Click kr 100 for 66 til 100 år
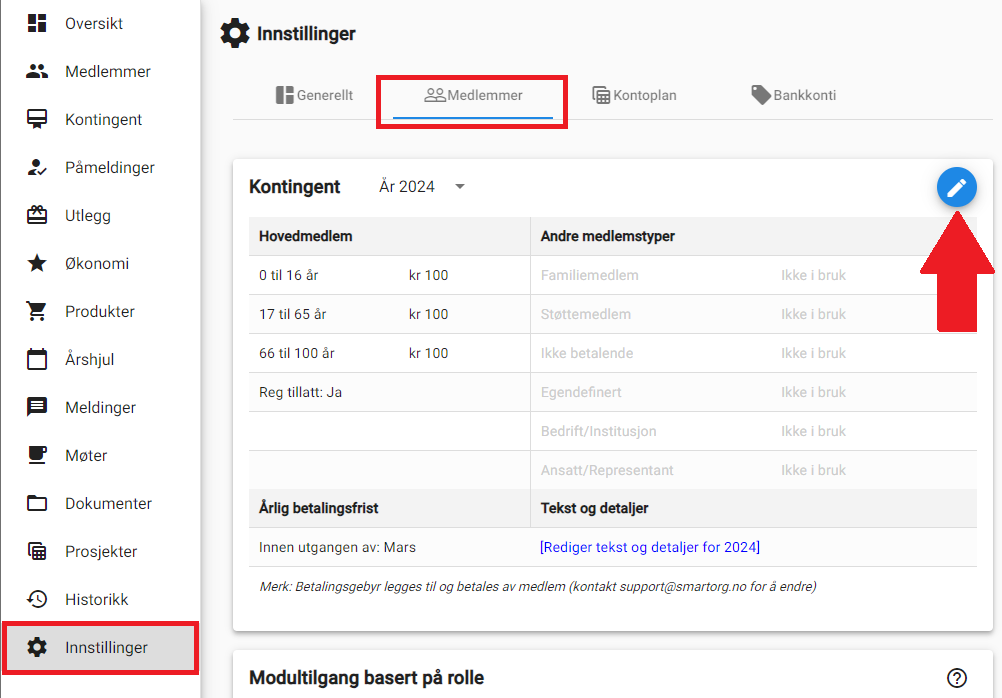This screenshot has height=698, width=1002. click(x=428, y=353)
